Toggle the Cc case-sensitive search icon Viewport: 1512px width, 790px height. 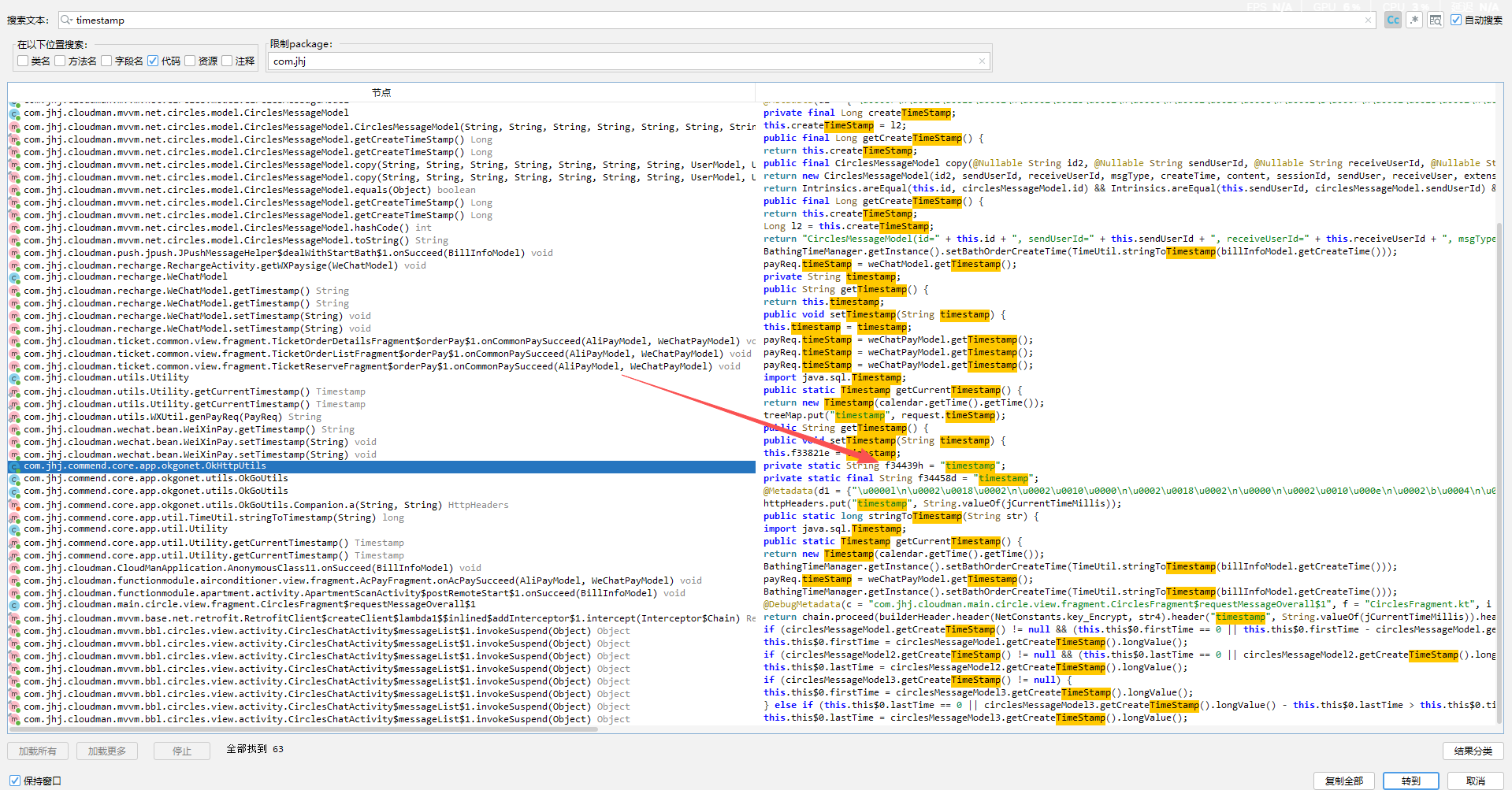click(x=1393, y=20)
